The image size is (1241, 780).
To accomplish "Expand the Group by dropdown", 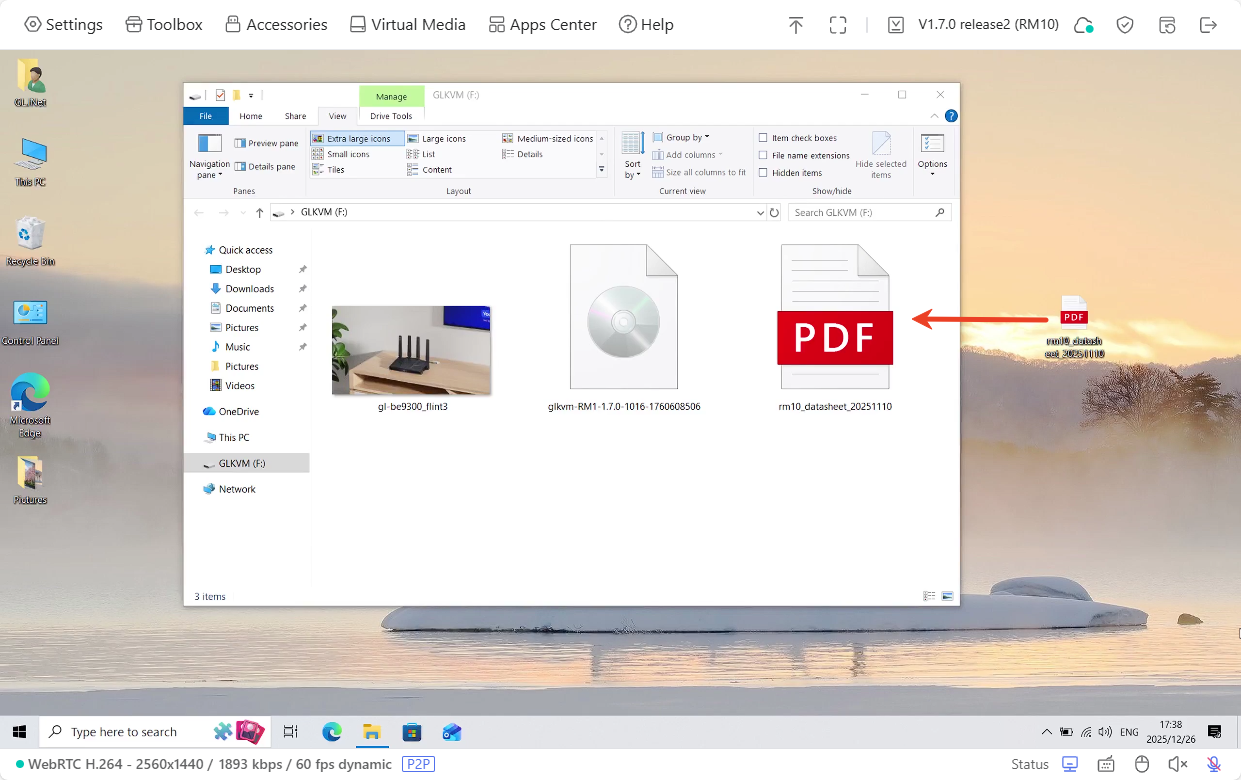I will click(x=685, y=137).
